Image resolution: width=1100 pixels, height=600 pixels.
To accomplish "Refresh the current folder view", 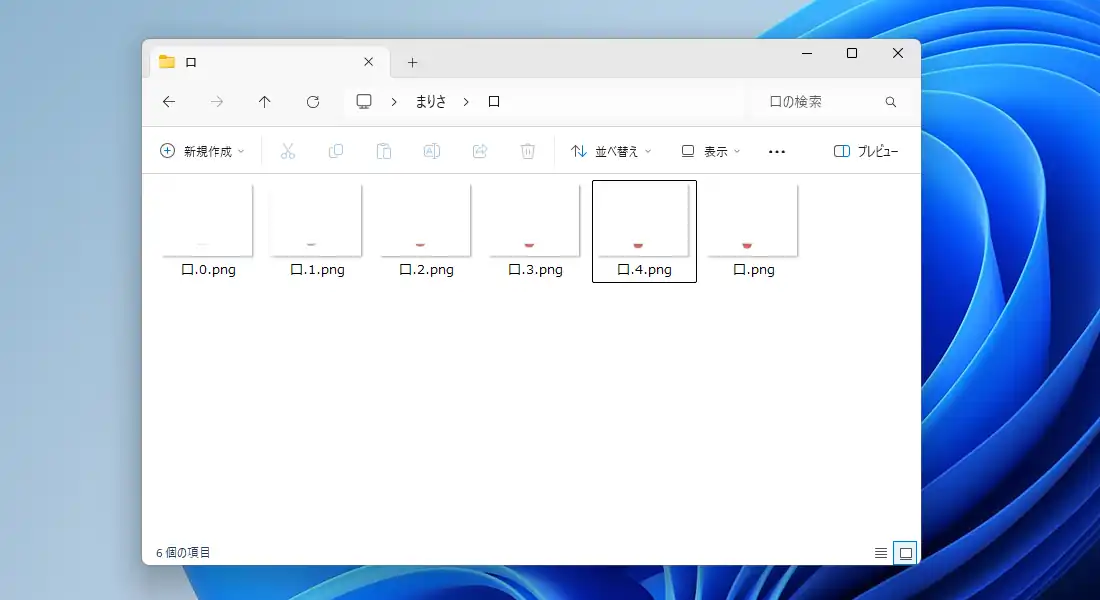I will pos(313,102).
